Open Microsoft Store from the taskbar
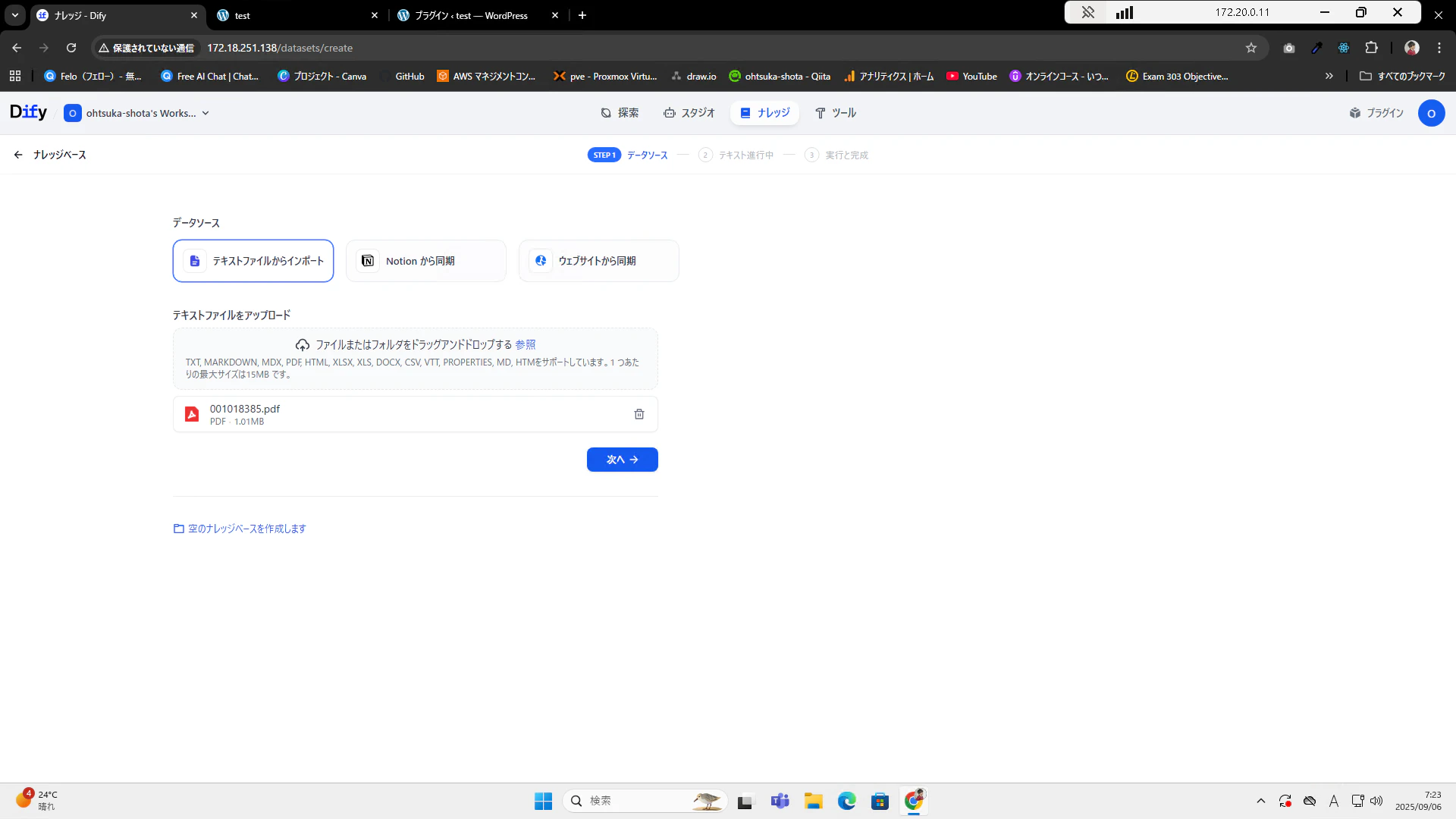The image size is (1456, 819). pos(880,801)
